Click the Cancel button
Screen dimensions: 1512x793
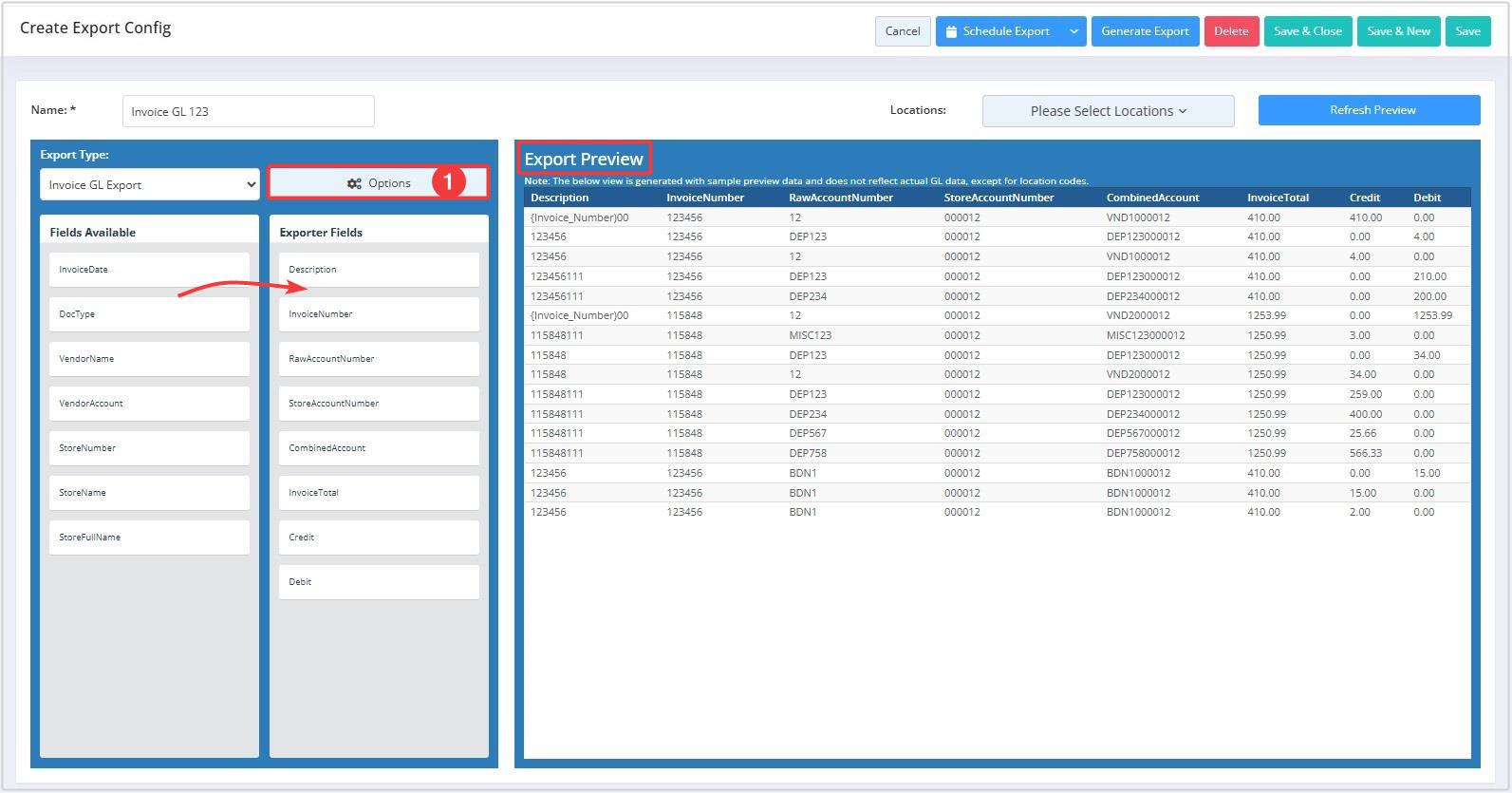tap(902, 31)
